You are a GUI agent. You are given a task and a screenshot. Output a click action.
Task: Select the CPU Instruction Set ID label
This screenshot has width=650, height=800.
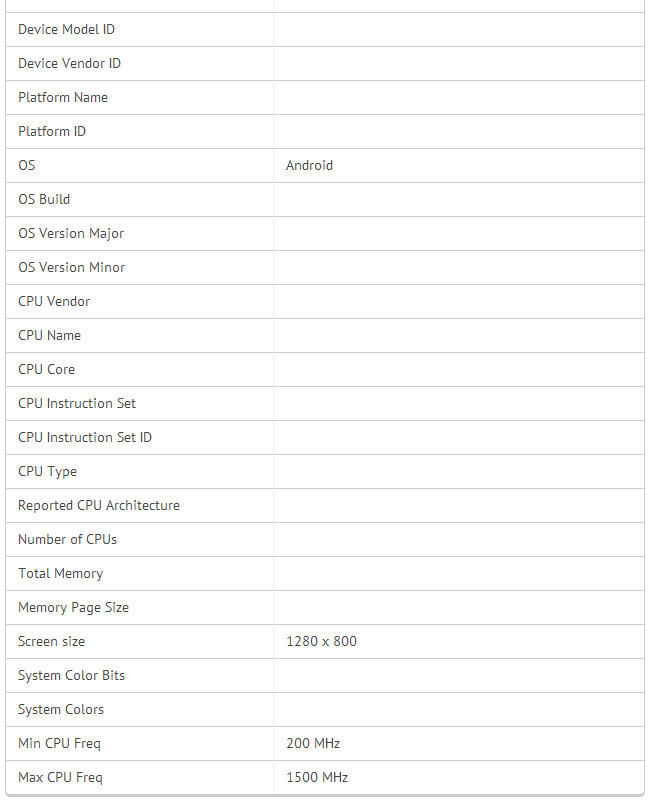pyautogui.click(x=85, y=438)
